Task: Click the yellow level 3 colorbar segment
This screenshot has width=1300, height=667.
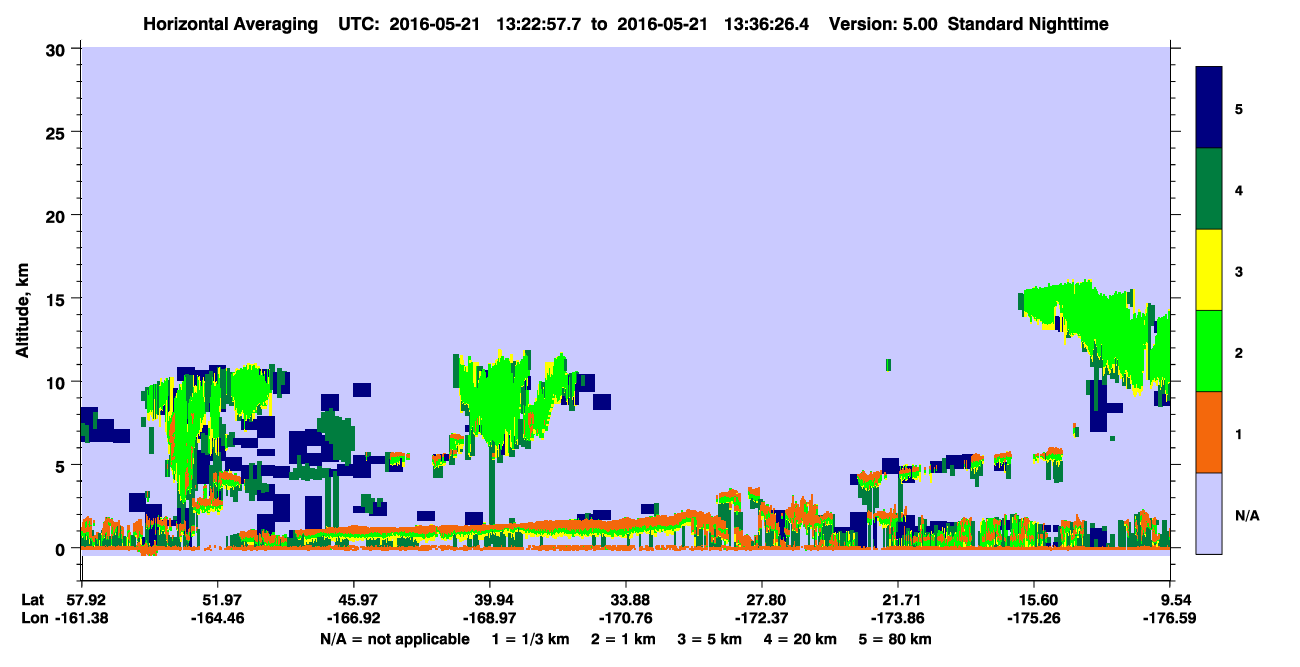Action: pyautogui.click(x=1209, y=270)
